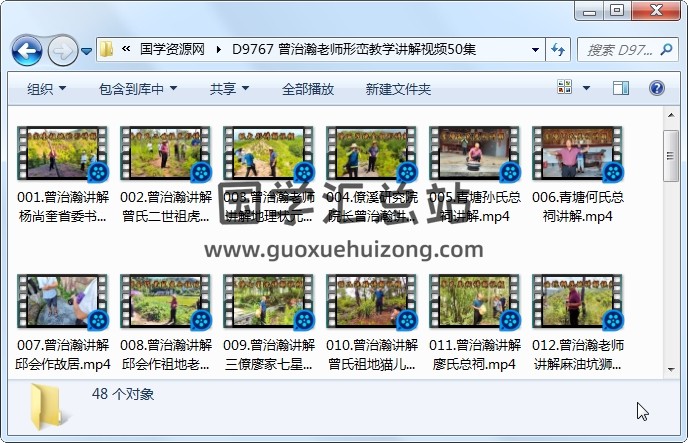This screenshot has height=443, width=688.
Task: Change view with the view icon
Action: coord(564,87)
